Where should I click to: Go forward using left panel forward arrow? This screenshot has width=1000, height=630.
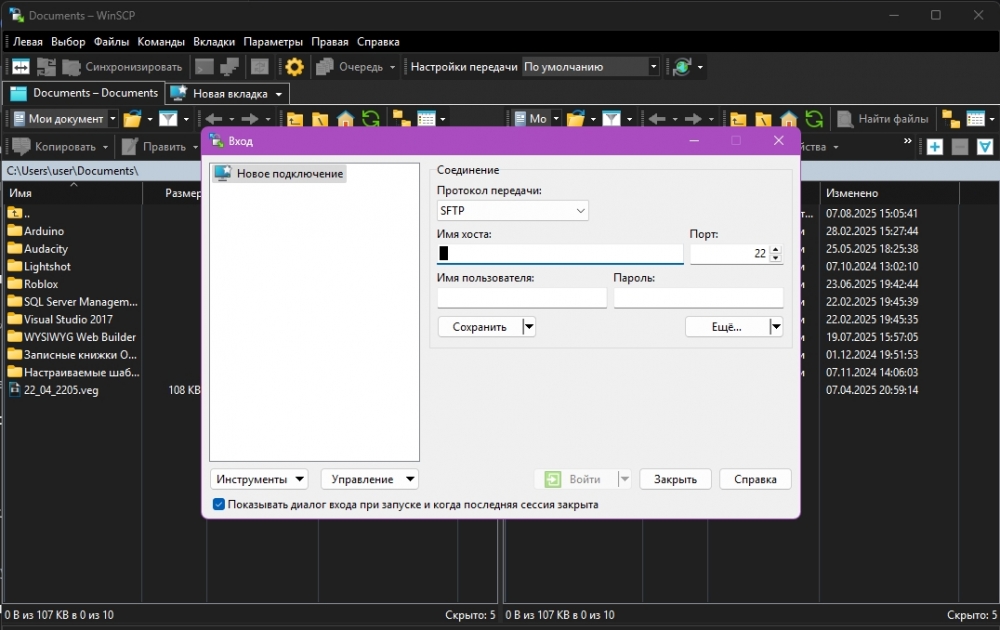(250, 119)
